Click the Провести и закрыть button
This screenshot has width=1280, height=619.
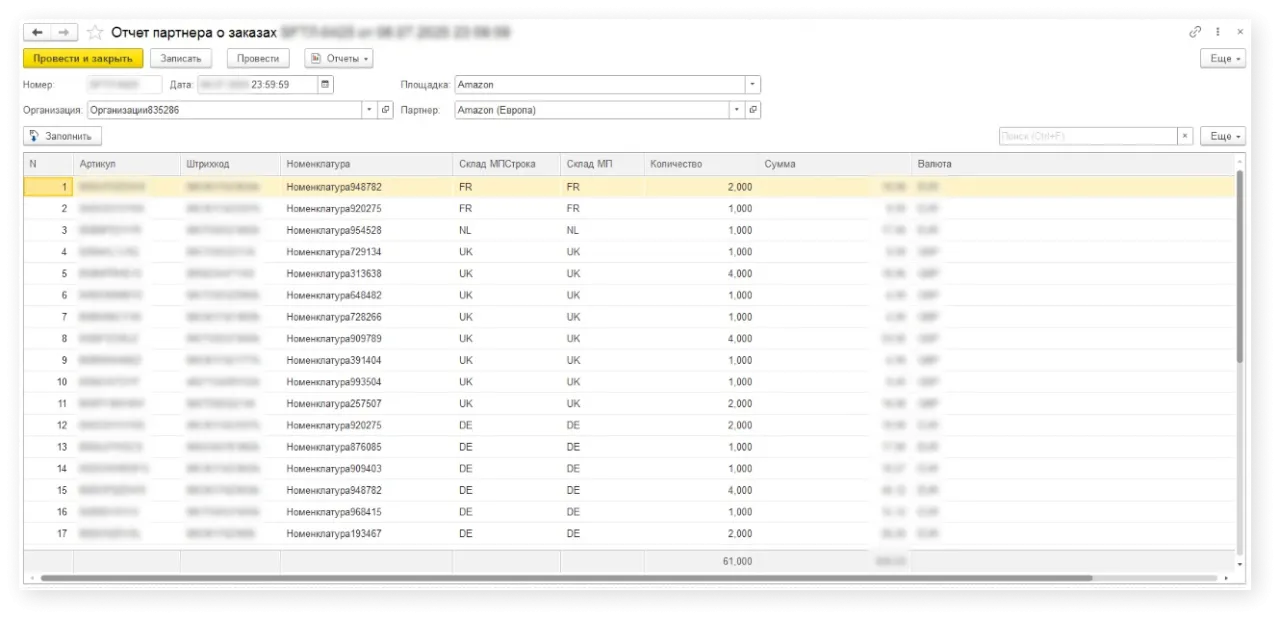click(x=82, y=58)
